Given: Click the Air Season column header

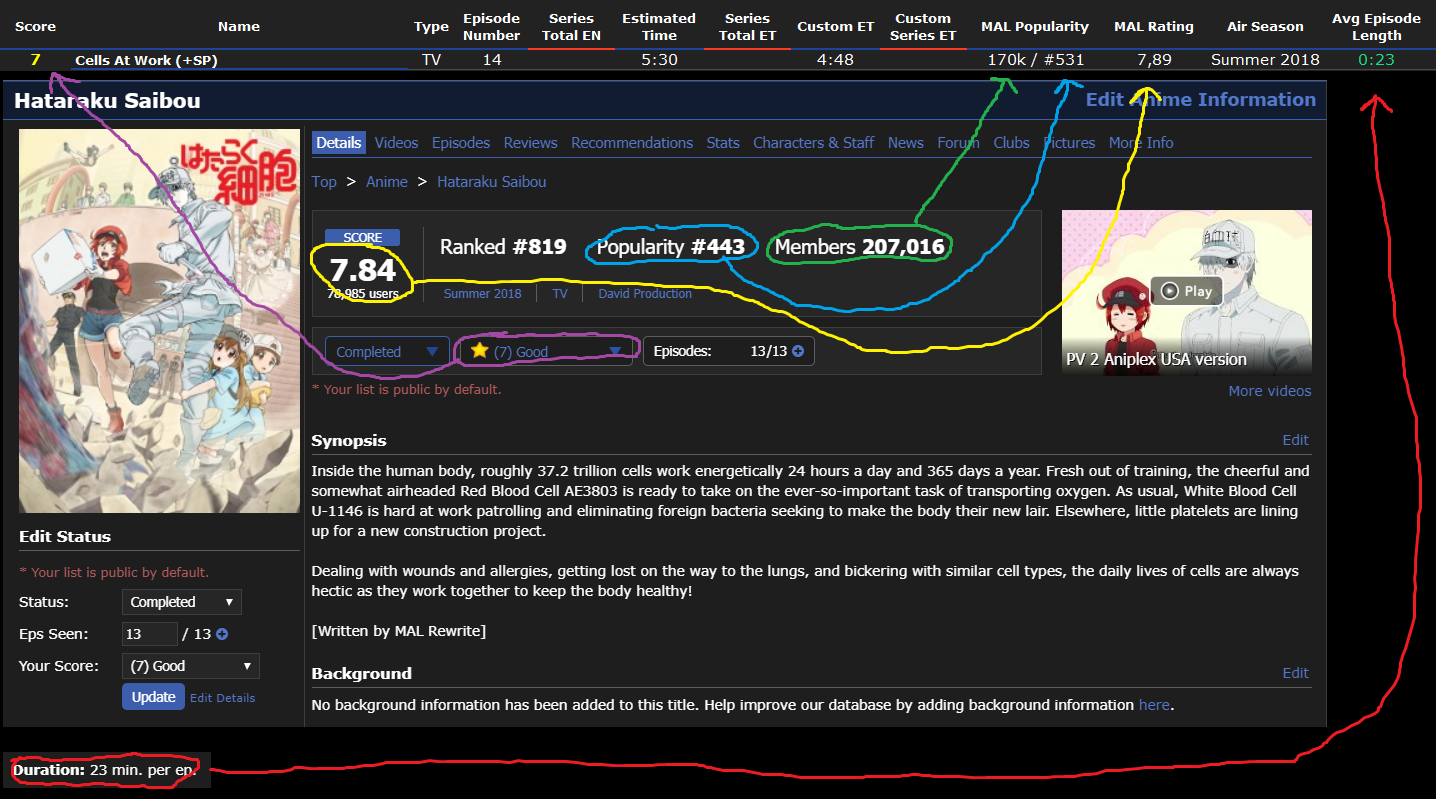Looking at the screenshot, I should (x=1265, y=26).
